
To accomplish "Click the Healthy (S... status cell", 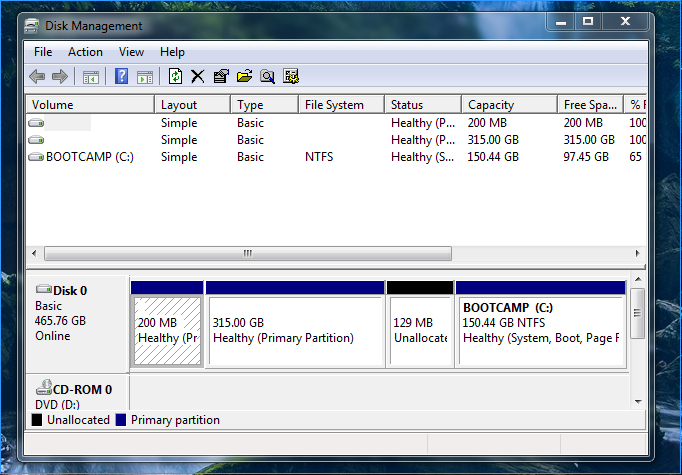I will (x=422, y=157).
